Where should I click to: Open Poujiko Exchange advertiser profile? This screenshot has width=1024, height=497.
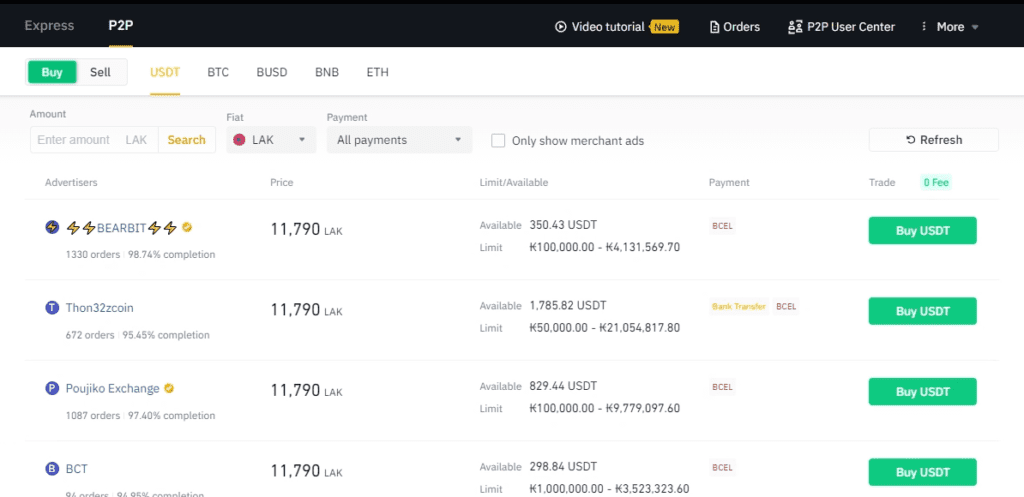pyautogui.click(x=112, y=389)
